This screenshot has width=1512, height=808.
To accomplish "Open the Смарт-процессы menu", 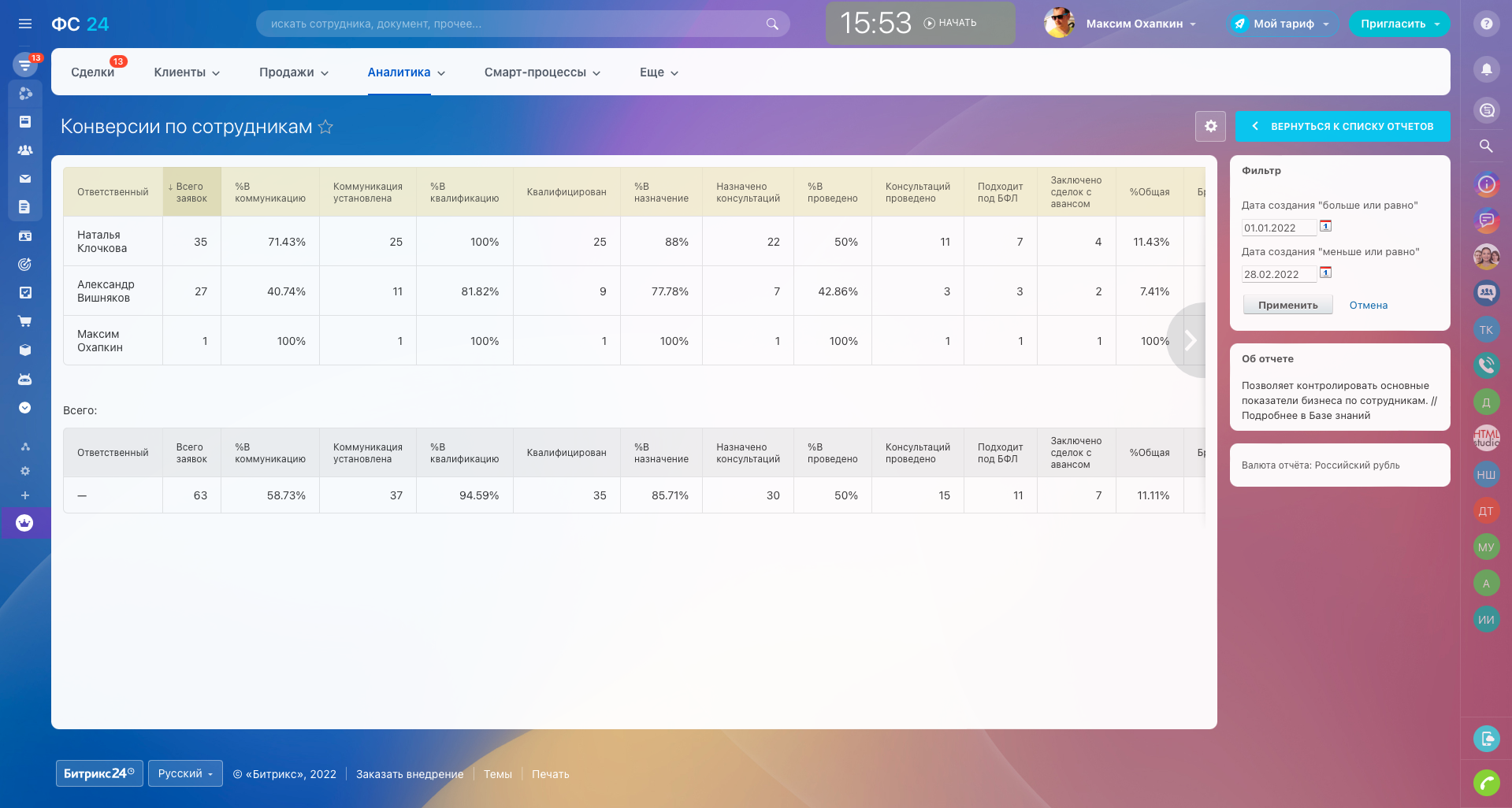I will pos(542,72).
